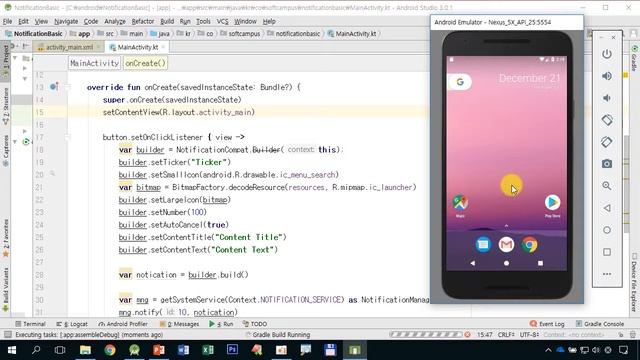
Task: Click CRLF line separator selector
Action: [506, 335]
